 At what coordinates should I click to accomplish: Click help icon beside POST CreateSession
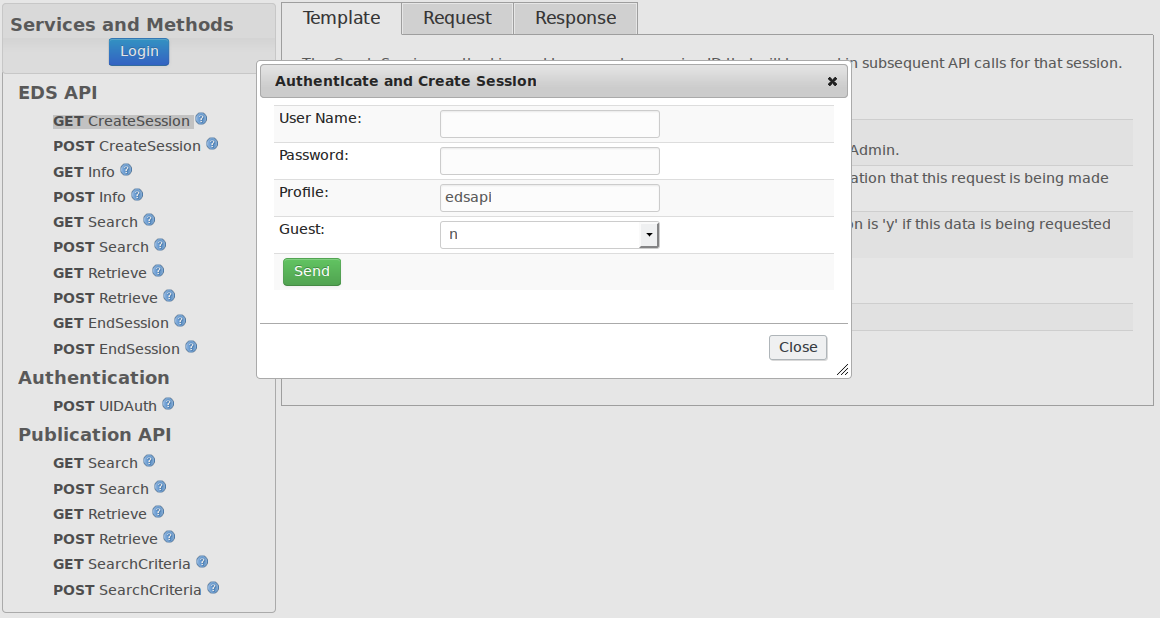212,144
